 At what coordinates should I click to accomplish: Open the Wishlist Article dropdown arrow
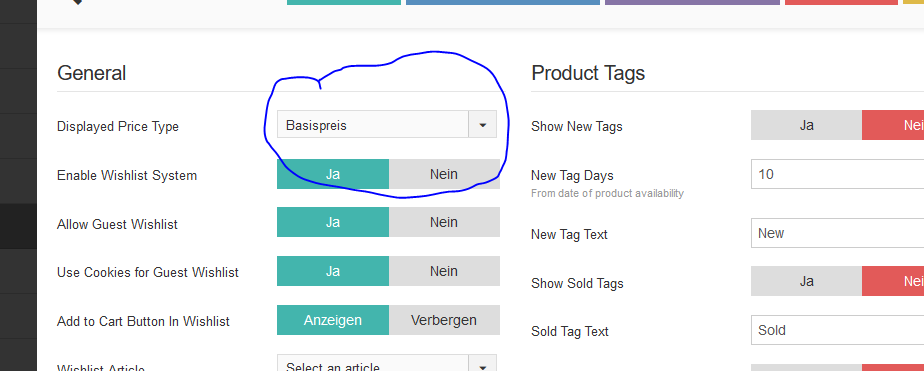click(x=483, y=363)
